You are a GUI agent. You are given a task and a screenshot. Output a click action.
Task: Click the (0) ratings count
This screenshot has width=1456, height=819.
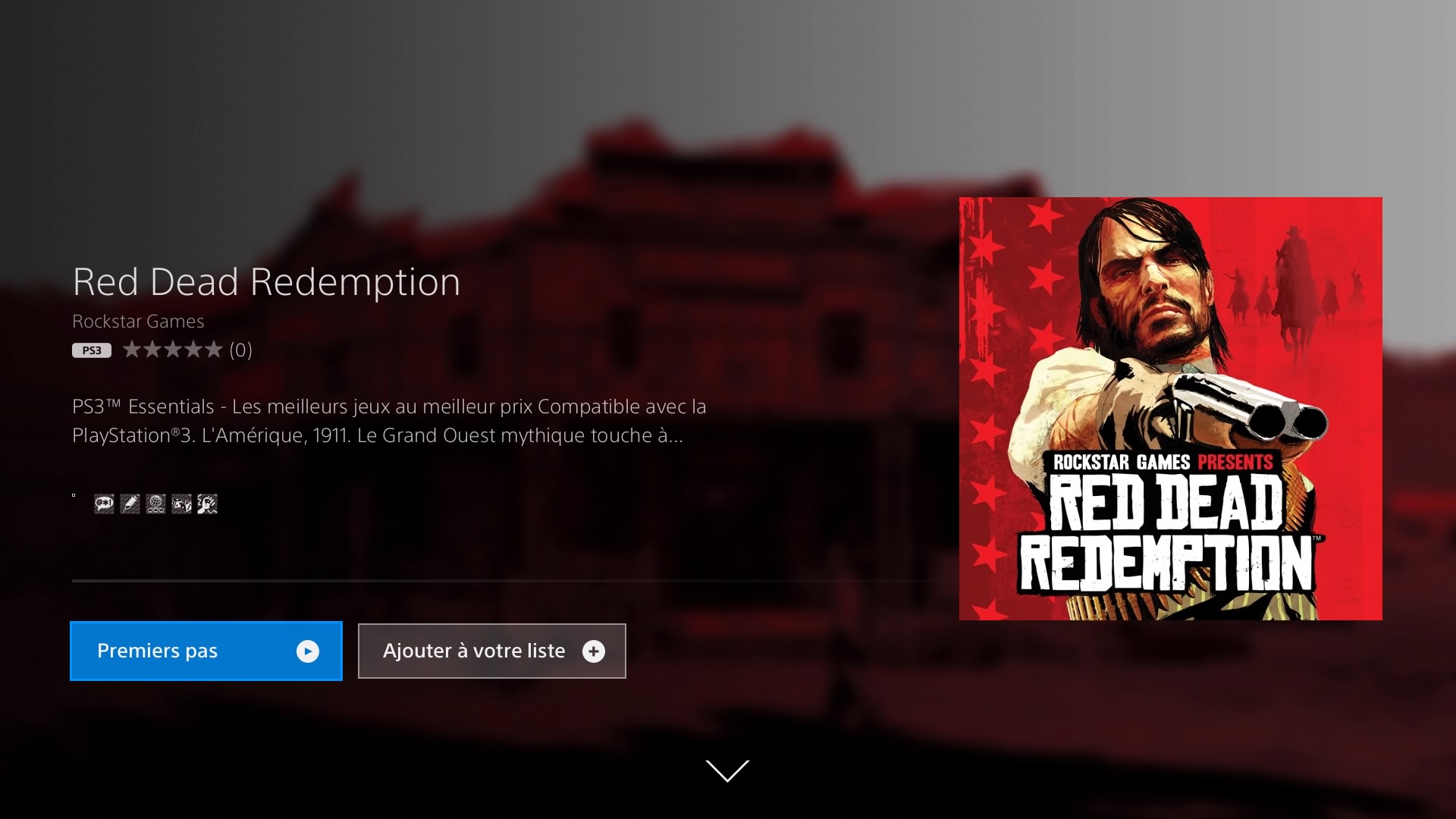(x=241, y=350)
